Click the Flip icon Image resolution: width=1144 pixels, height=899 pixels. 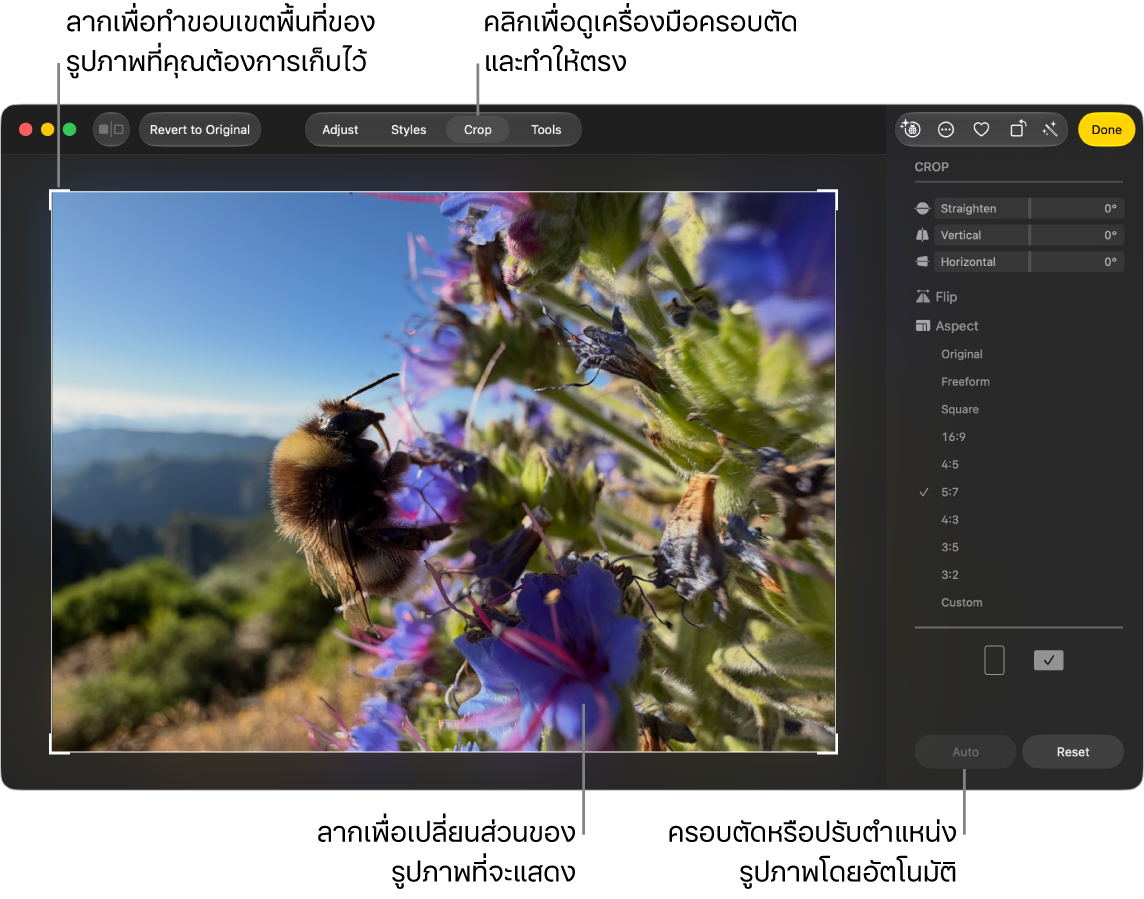(x=923, y=297)
